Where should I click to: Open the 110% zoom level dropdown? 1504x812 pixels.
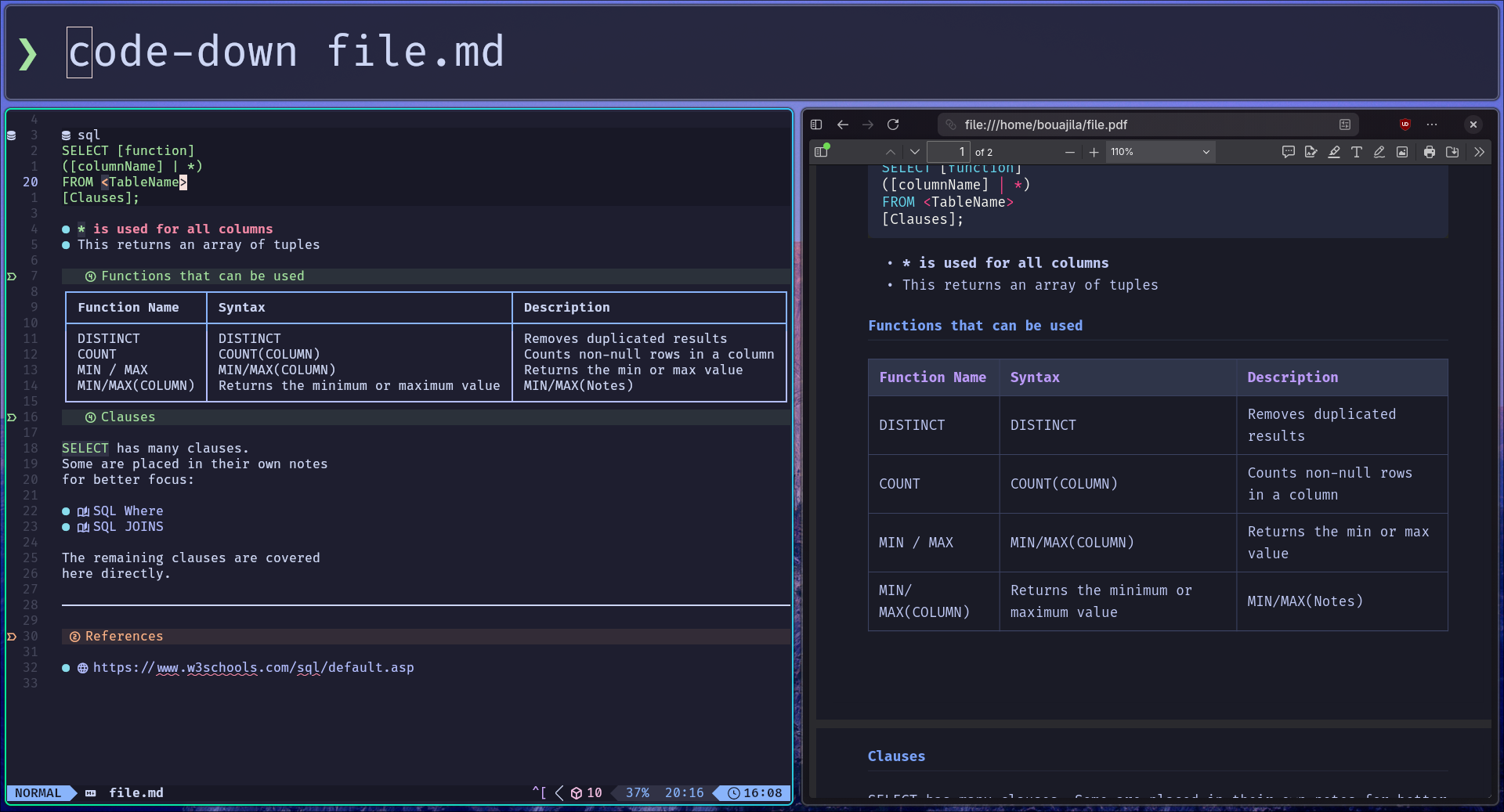point(1160,152)
